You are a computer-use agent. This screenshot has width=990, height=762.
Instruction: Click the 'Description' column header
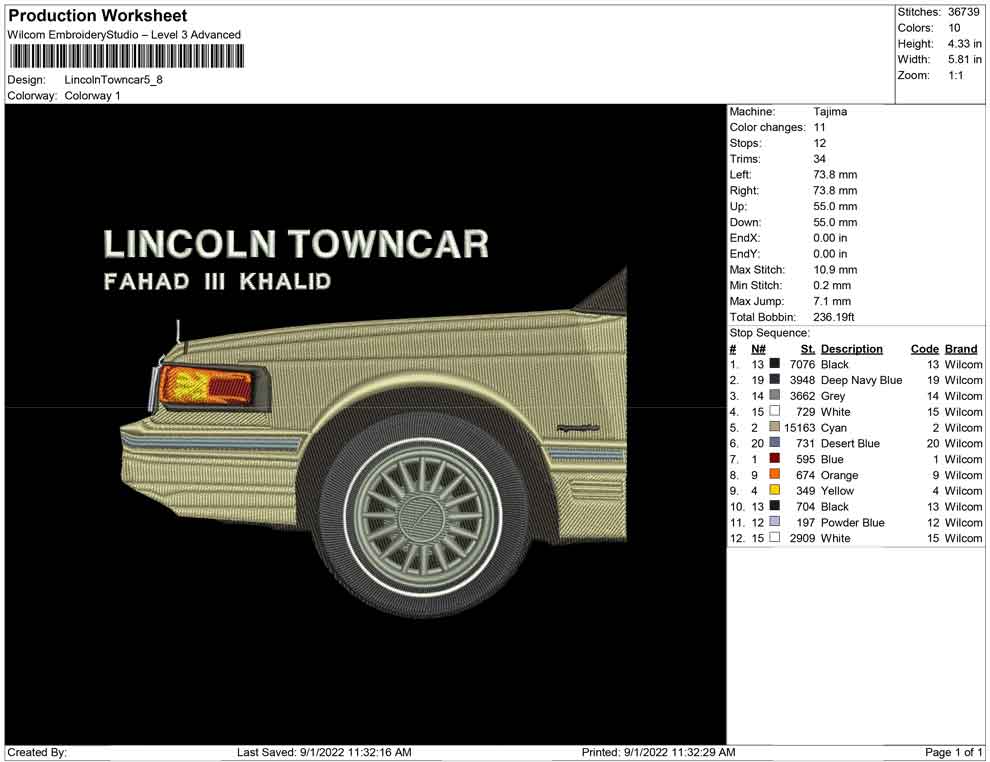click(851, 348)
